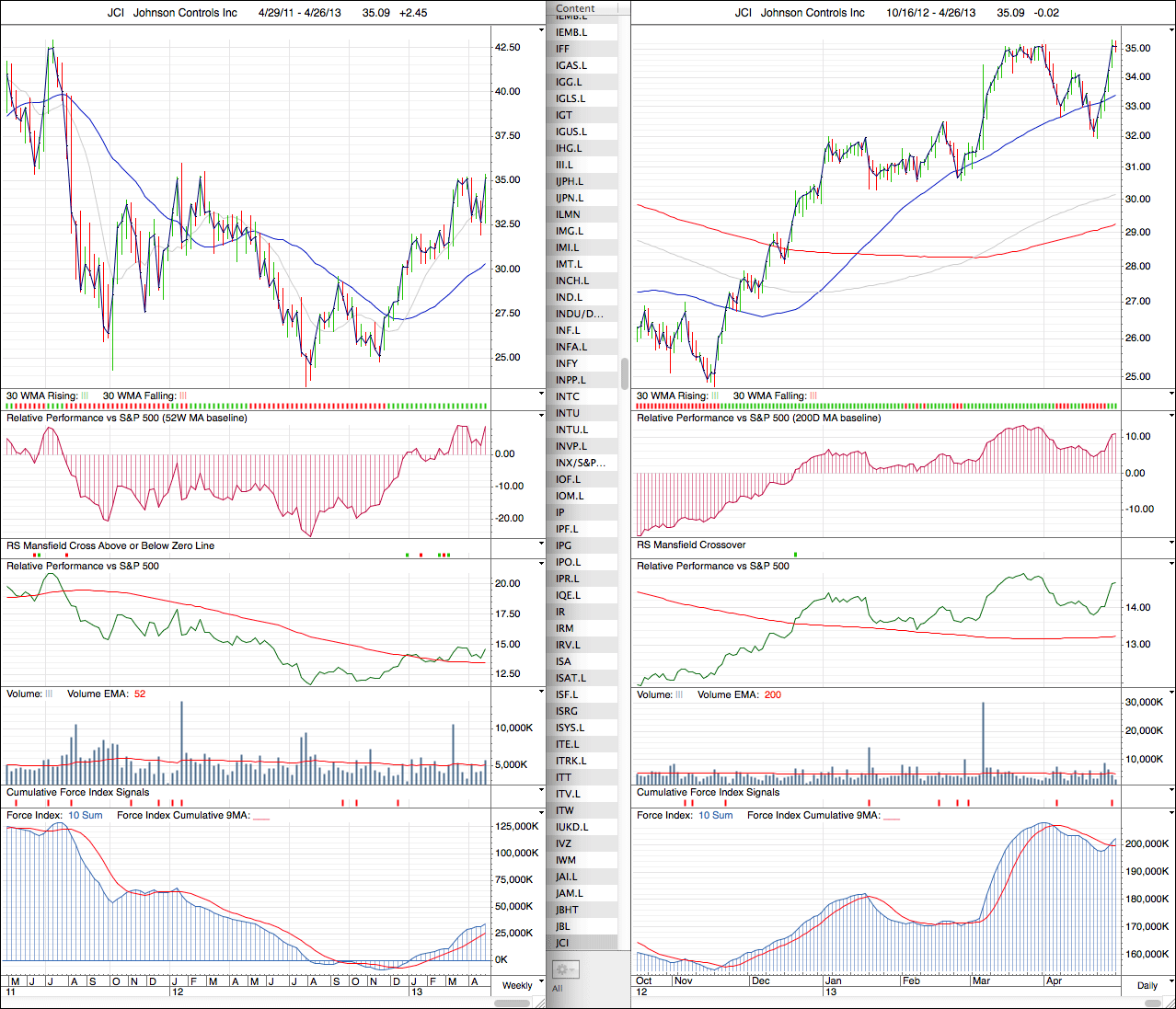The image size is (1176, 1009).
Task: Expand daily Relative Performance 200D baseline menu
Action: click(x=1171, y=416)
